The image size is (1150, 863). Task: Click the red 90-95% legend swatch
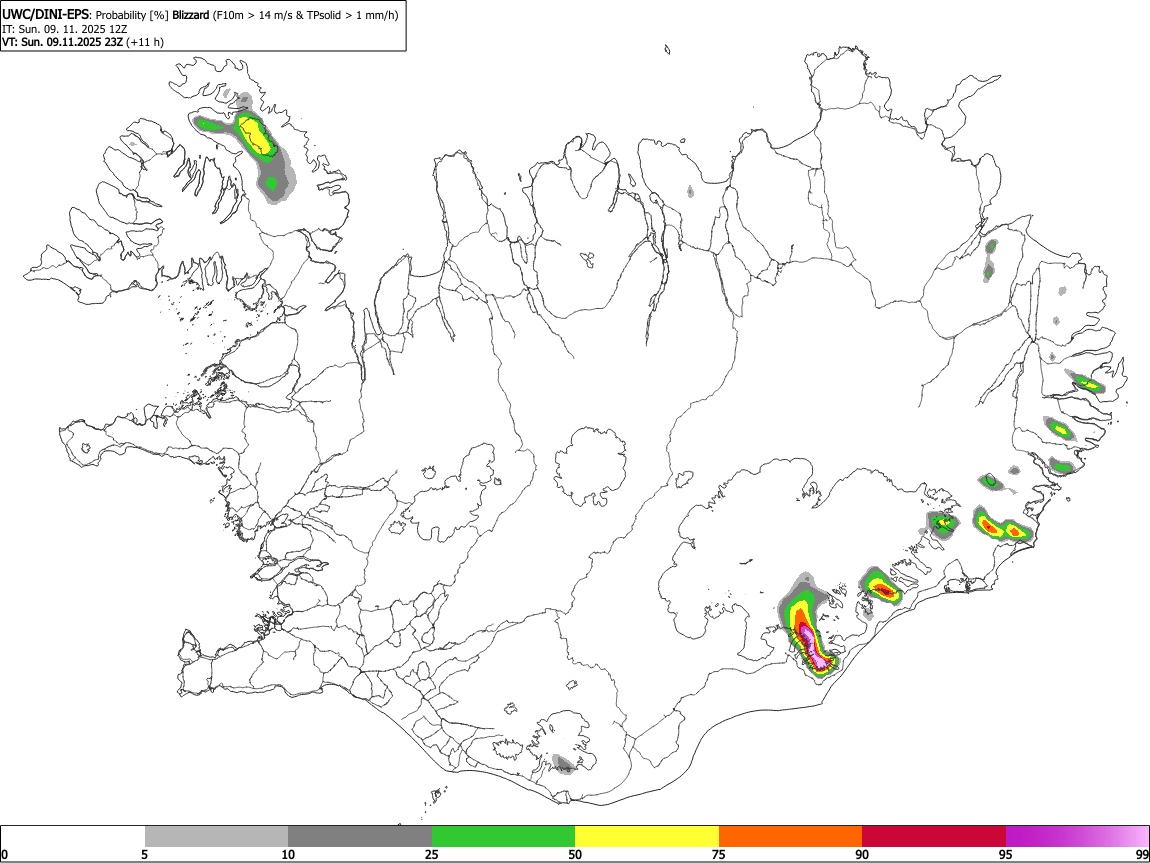pyautogui.click(x=934, y=837)
